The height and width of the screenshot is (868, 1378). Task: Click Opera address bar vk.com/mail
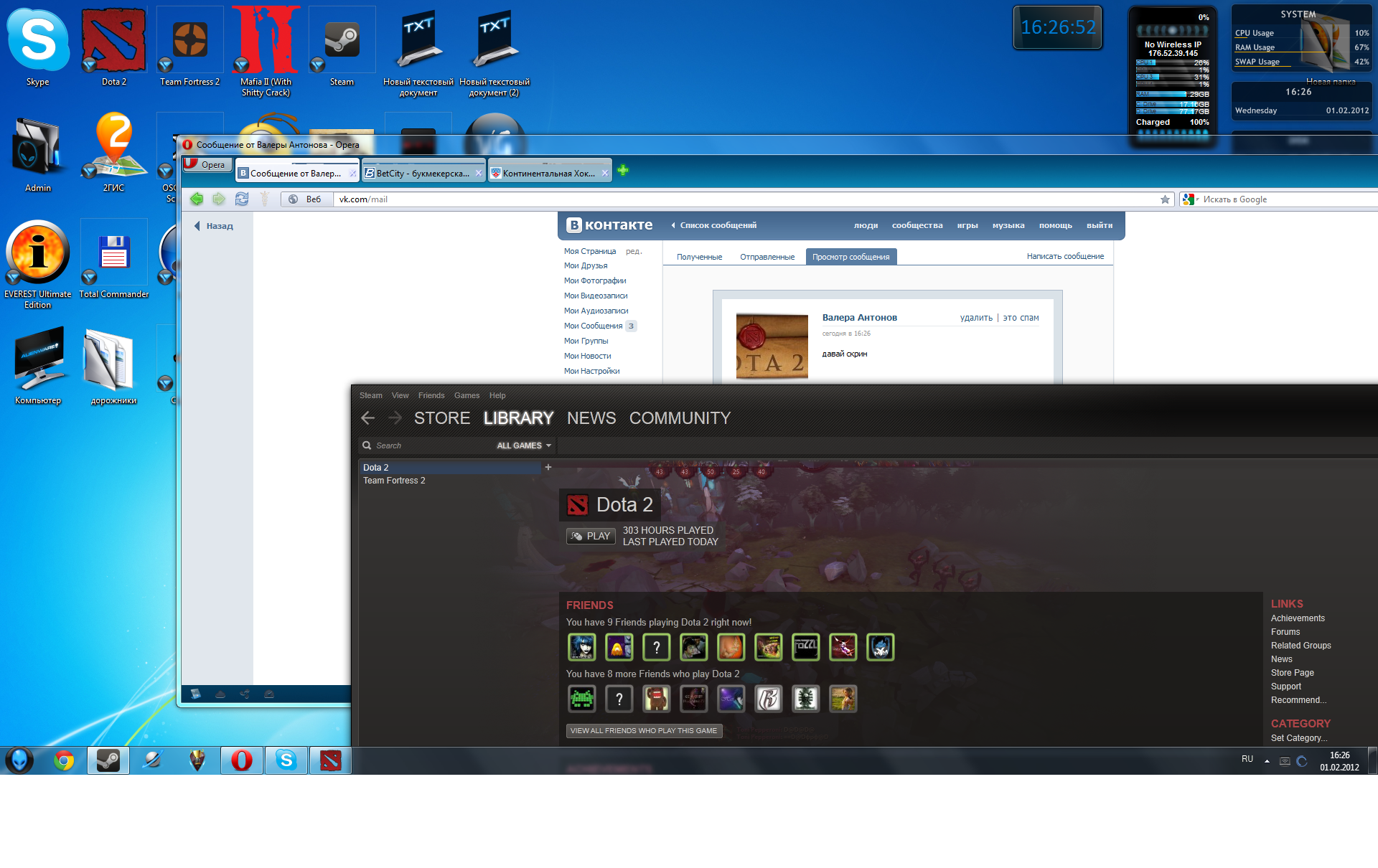[x=746, y=199]
